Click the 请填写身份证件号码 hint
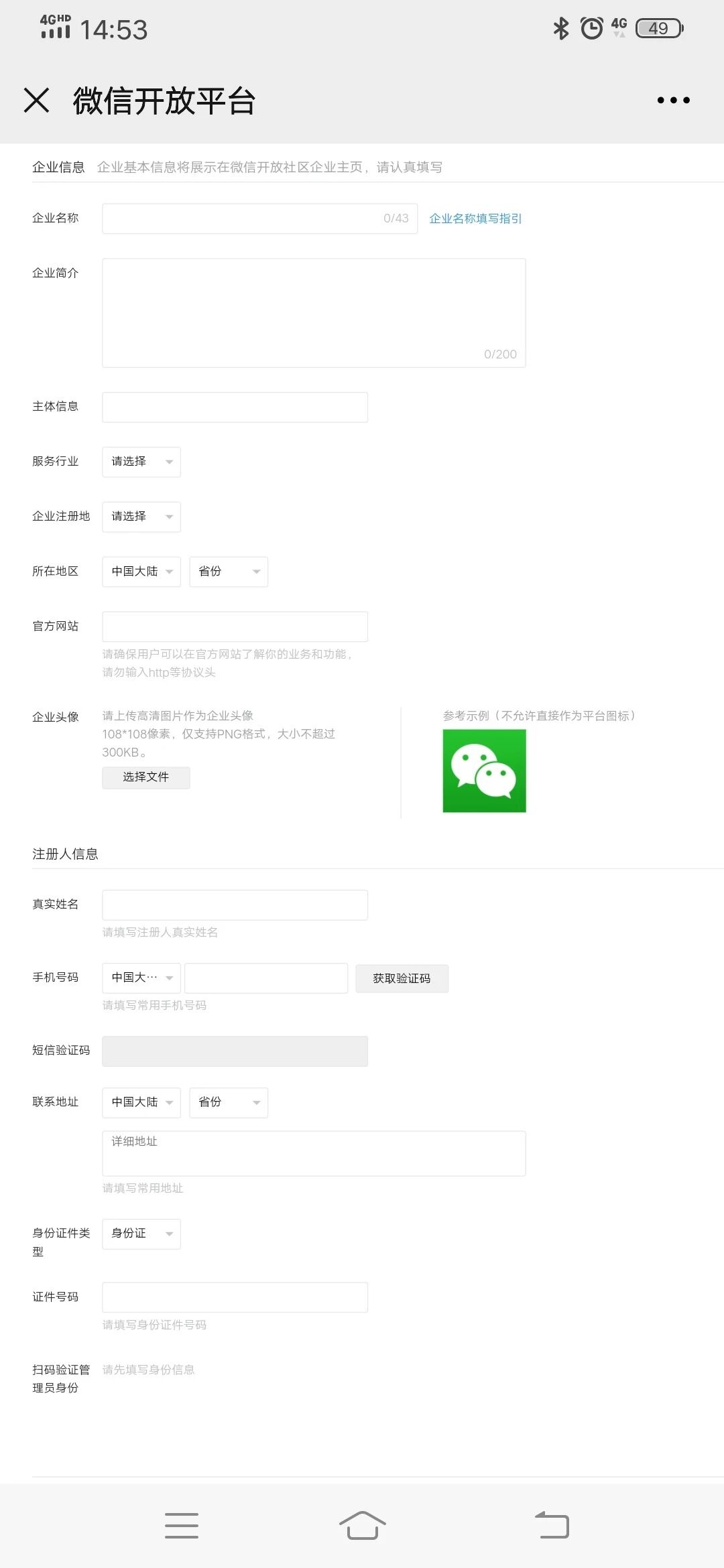 154,1325
